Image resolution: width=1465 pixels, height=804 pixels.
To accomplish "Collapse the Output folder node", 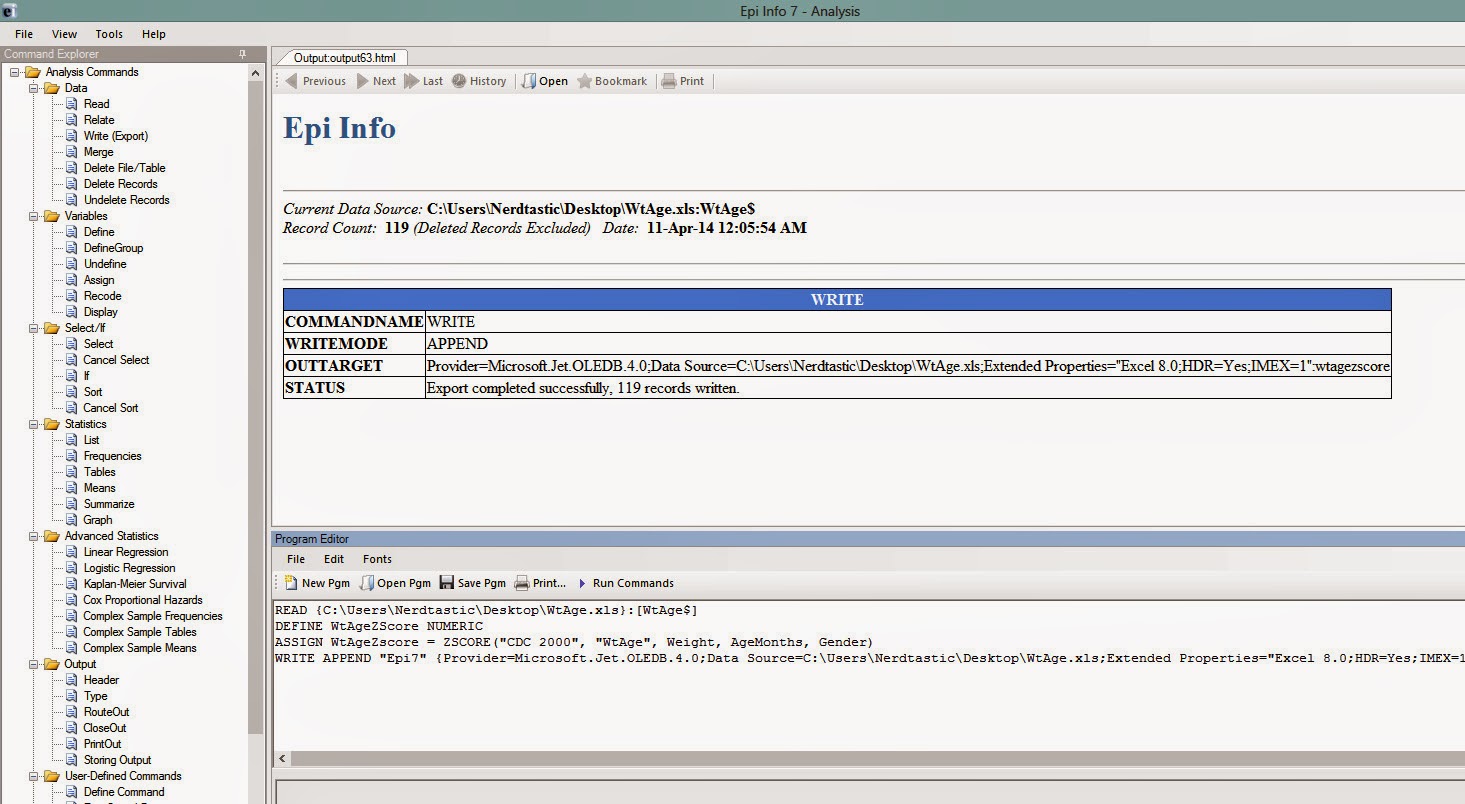I will point(34,664).
